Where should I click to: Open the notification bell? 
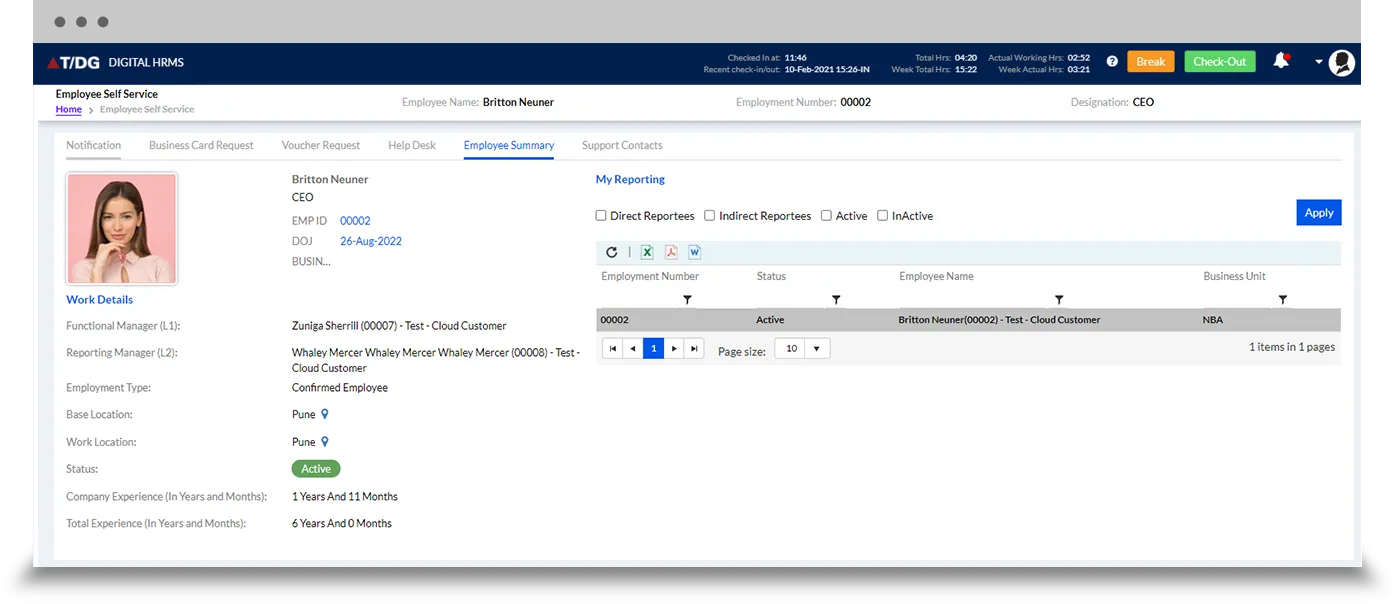1280,62
